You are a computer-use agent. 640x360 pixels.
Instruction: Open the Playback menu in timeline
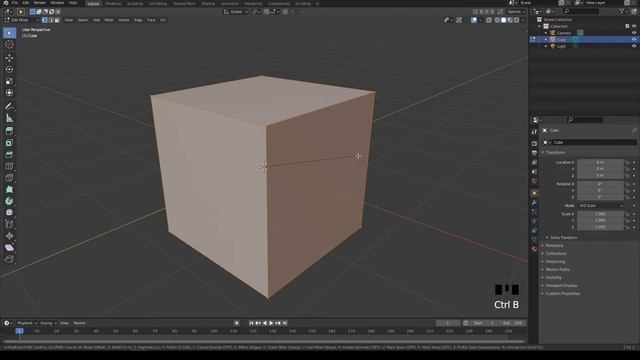(27, 323)
